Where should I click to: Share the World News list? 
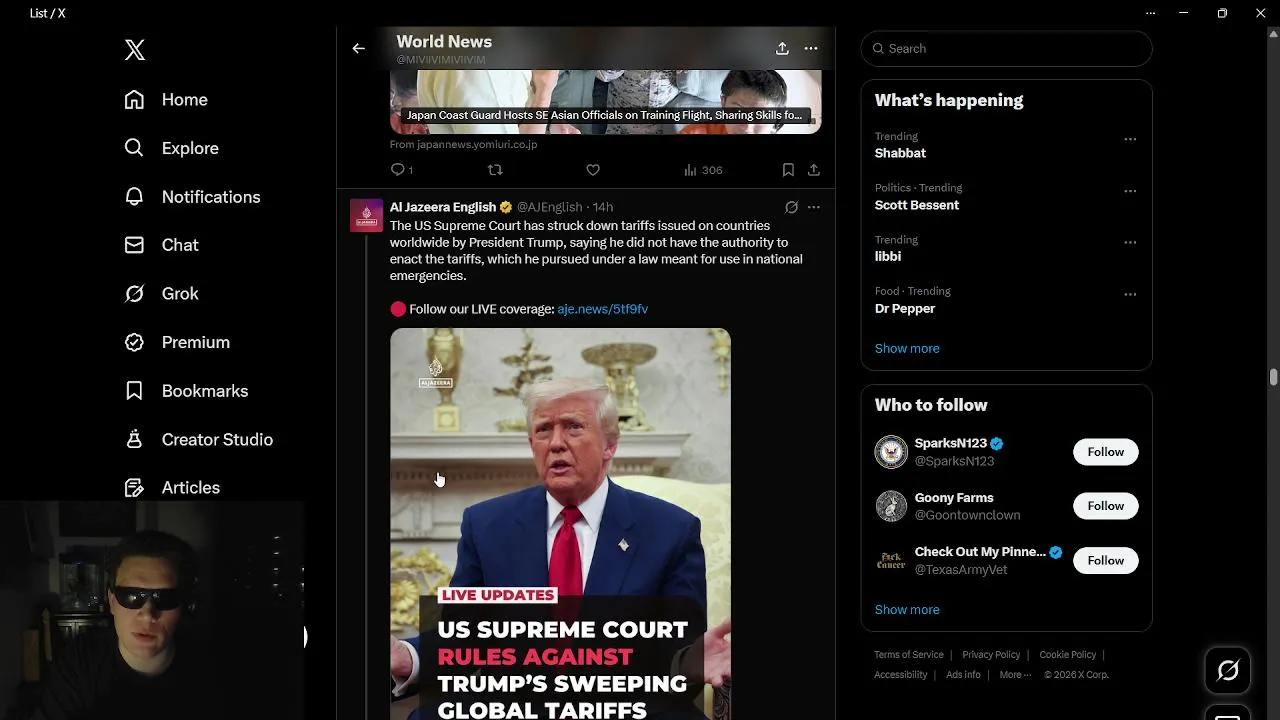coord(782,48)
